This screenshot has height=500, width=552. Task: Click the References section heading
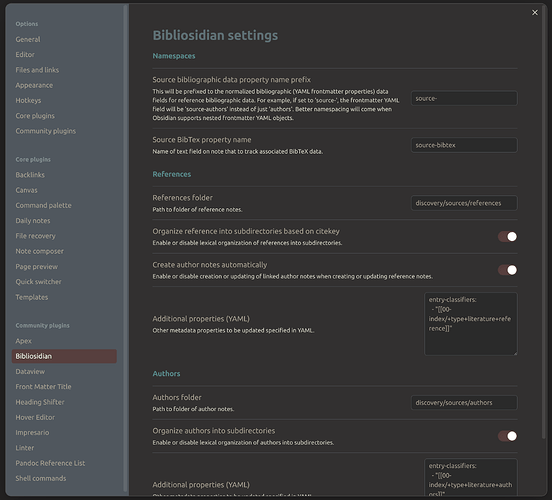[171, 174]
